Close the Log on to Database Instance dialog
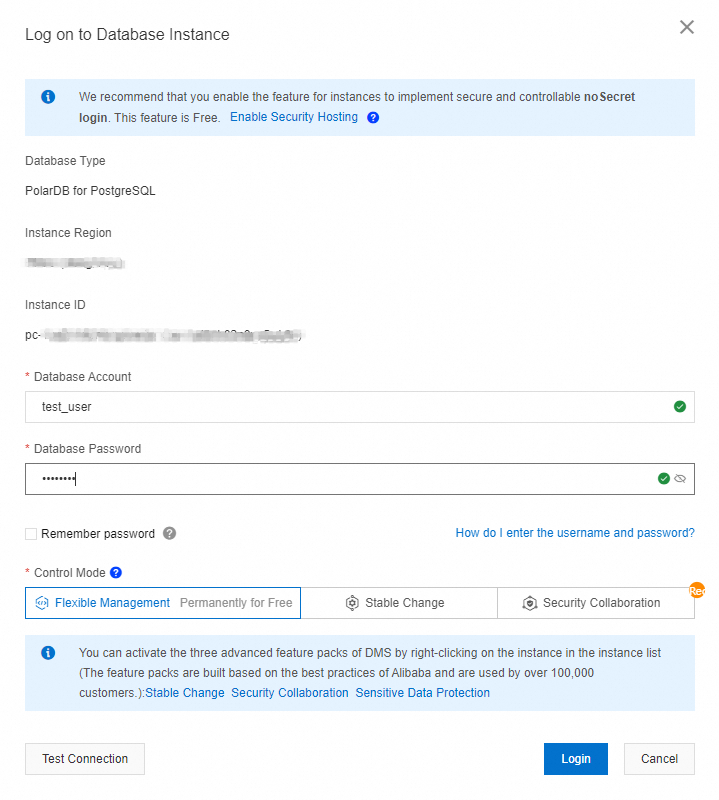 pyautogui.click(x=686, y=27)
